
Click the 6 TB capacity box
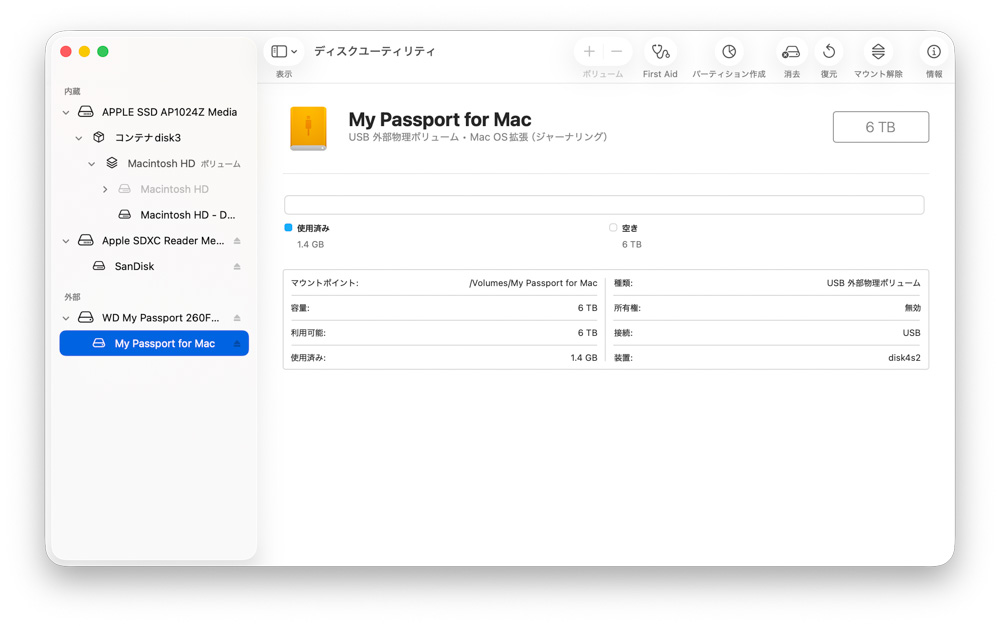pyautogui.click(x=880, y=127)
